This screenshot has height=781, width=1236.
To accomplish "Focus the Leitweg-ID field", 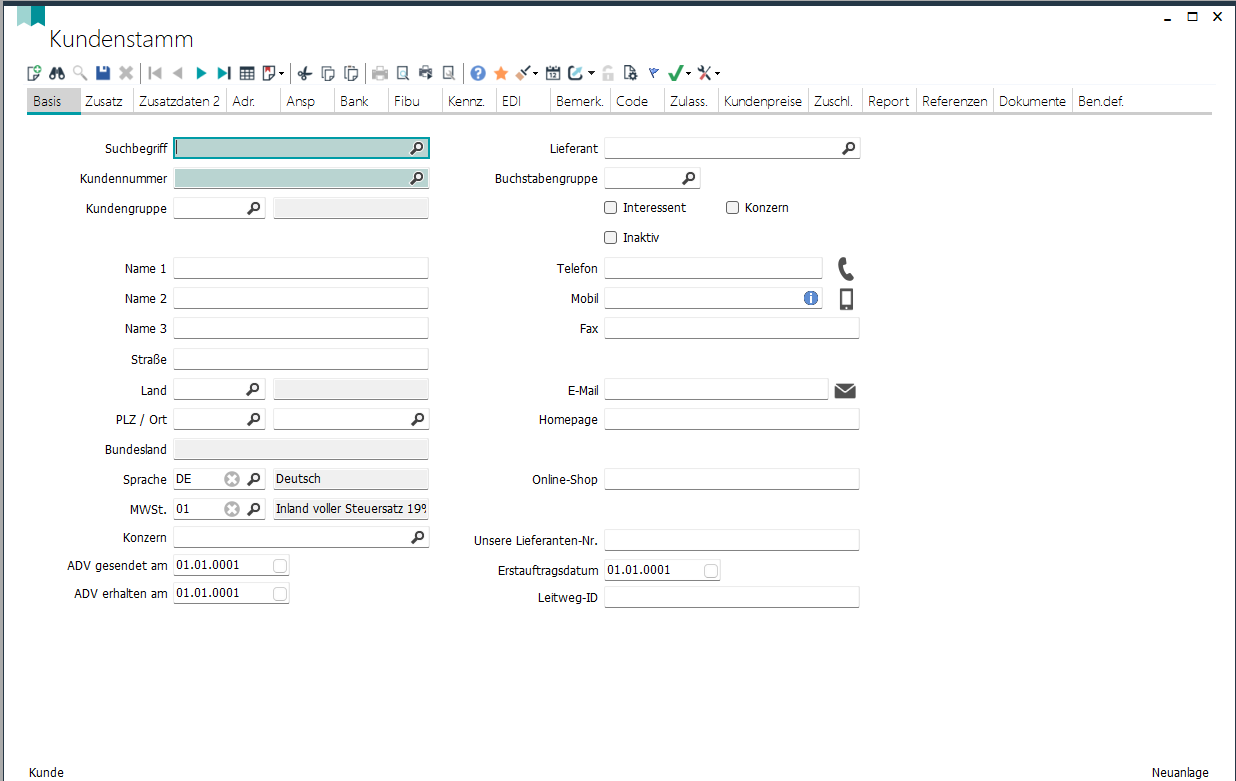I will (x=732, y=597).
